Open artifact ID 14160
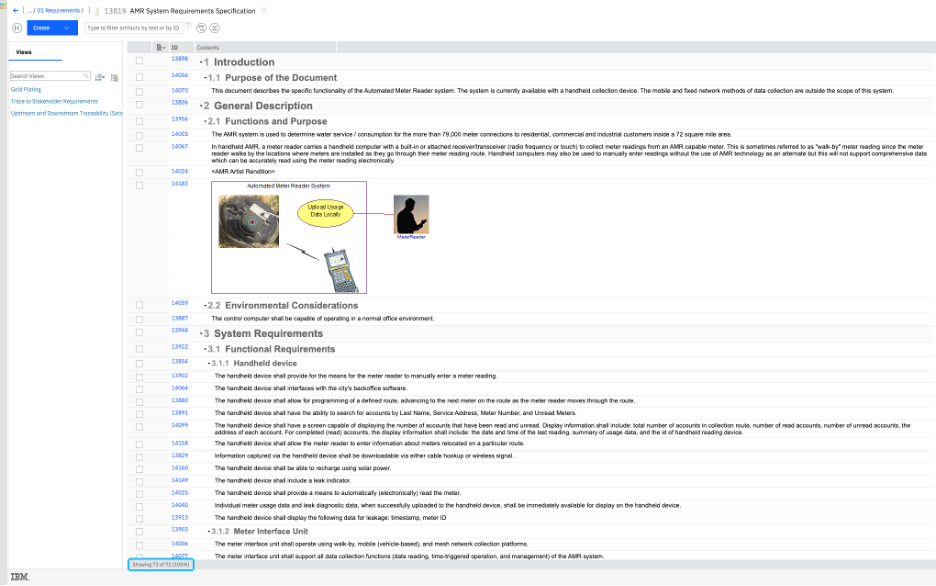The width and height of the screenshot is (936, 586). pyautogui.click(x=180, y=468)
